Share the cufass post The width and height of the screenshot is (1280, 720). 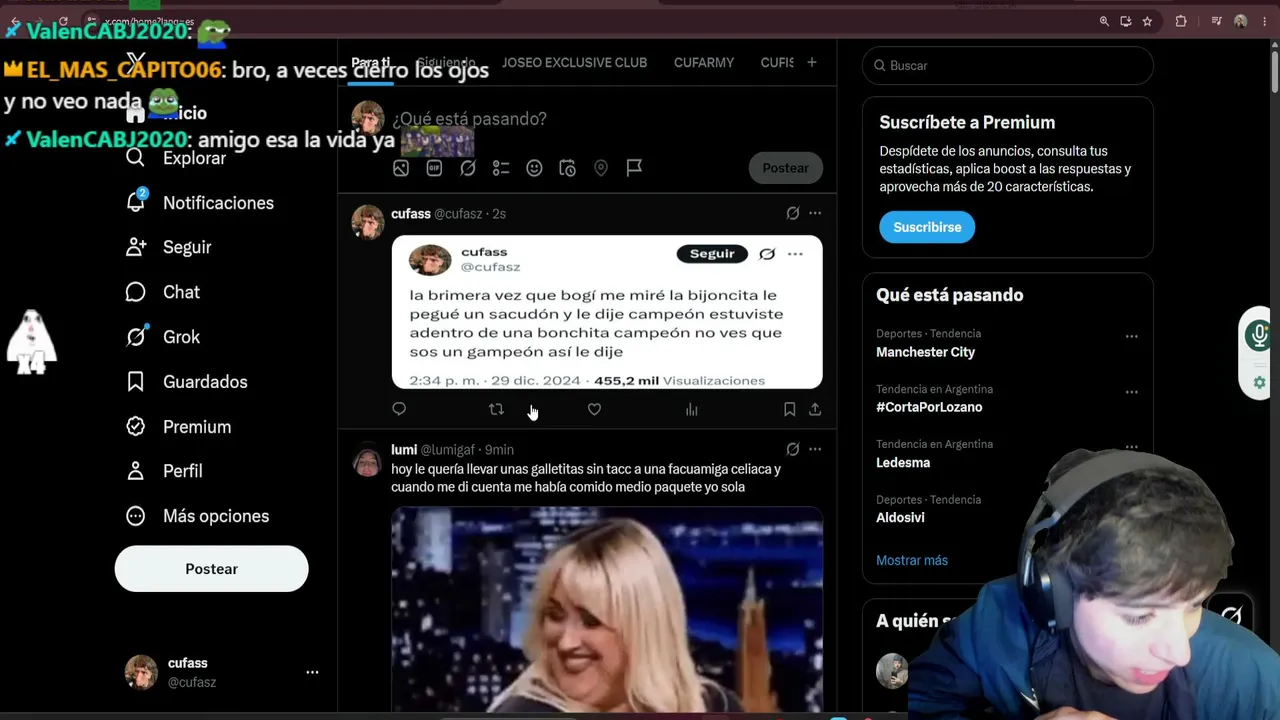pos(815,409)
